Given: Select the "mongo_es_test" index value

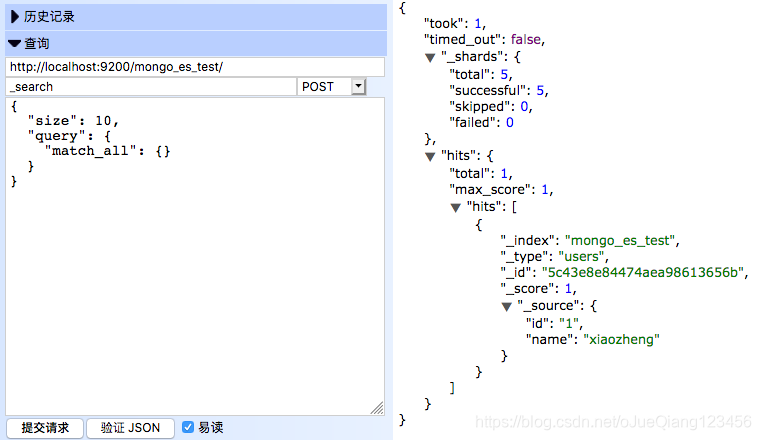Looking at the screenshot, I should coord(620,241).
